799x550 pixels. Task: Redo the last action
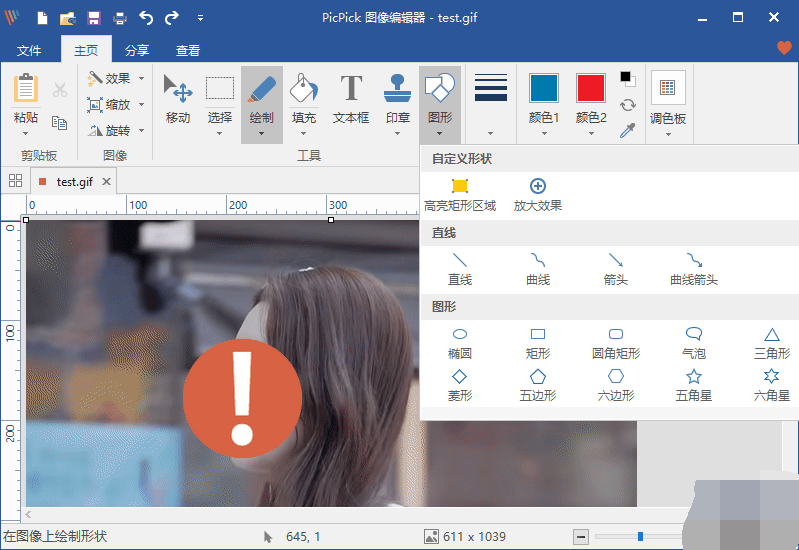click(x=172, y=18)
